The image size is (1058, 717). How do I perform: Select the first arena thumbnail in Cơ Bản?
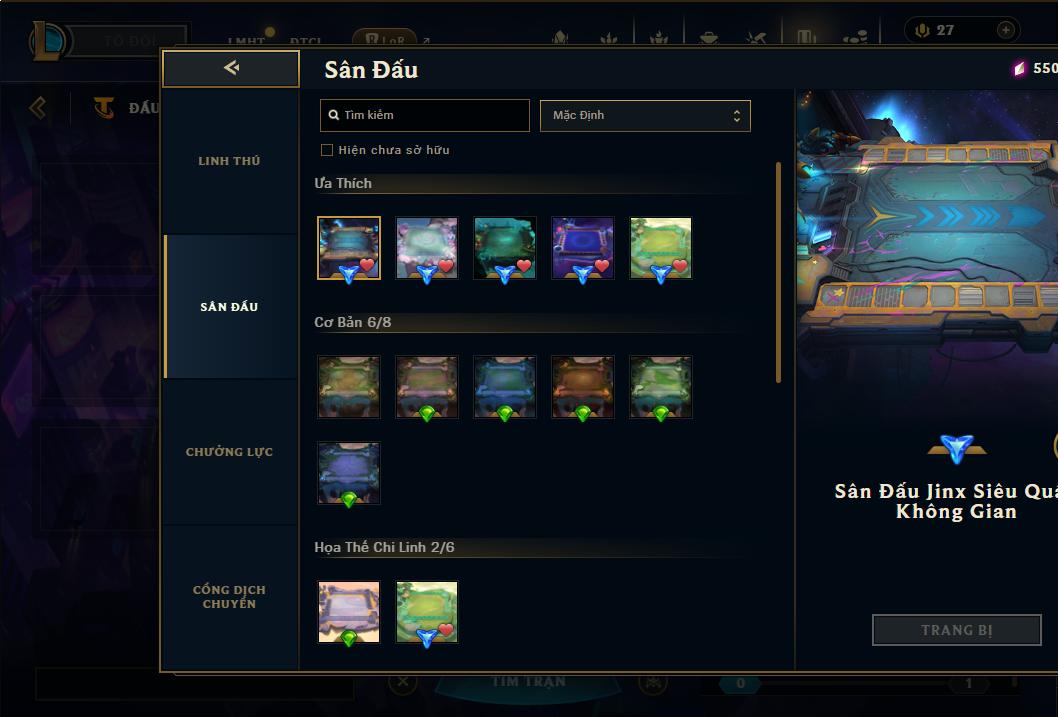(x=349, y=387)
